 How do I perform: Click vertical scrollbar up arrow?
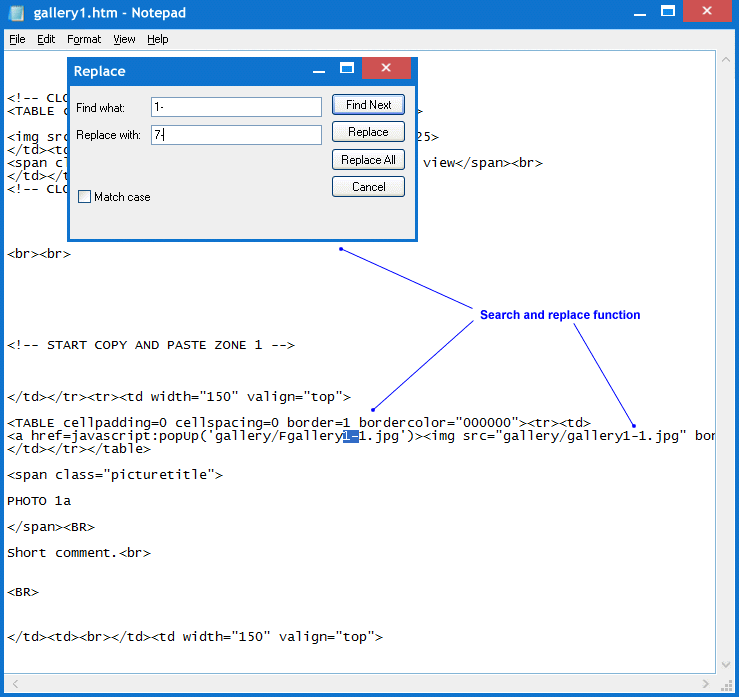pyautogui.click(x=726, y=60)
